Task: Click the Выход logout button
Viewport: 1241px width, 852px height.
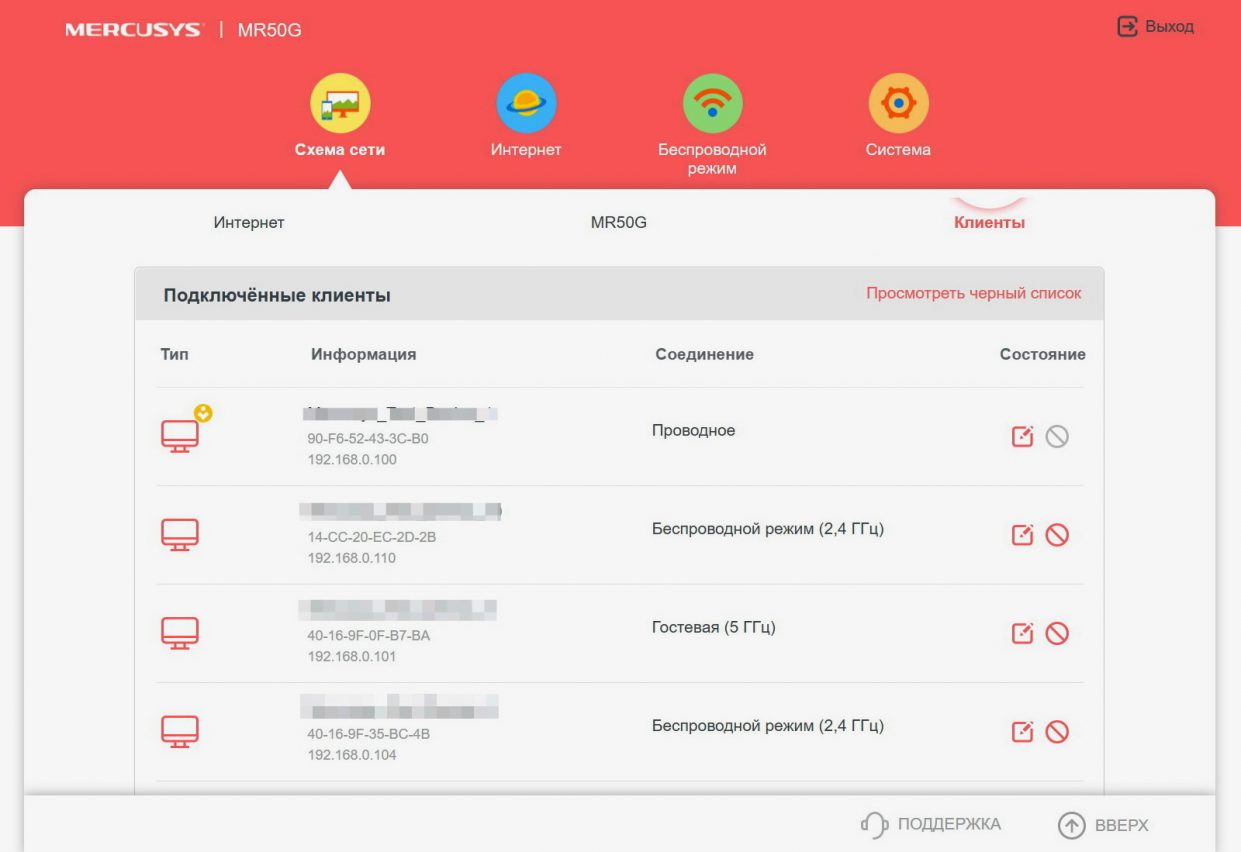Action: 1156,27
